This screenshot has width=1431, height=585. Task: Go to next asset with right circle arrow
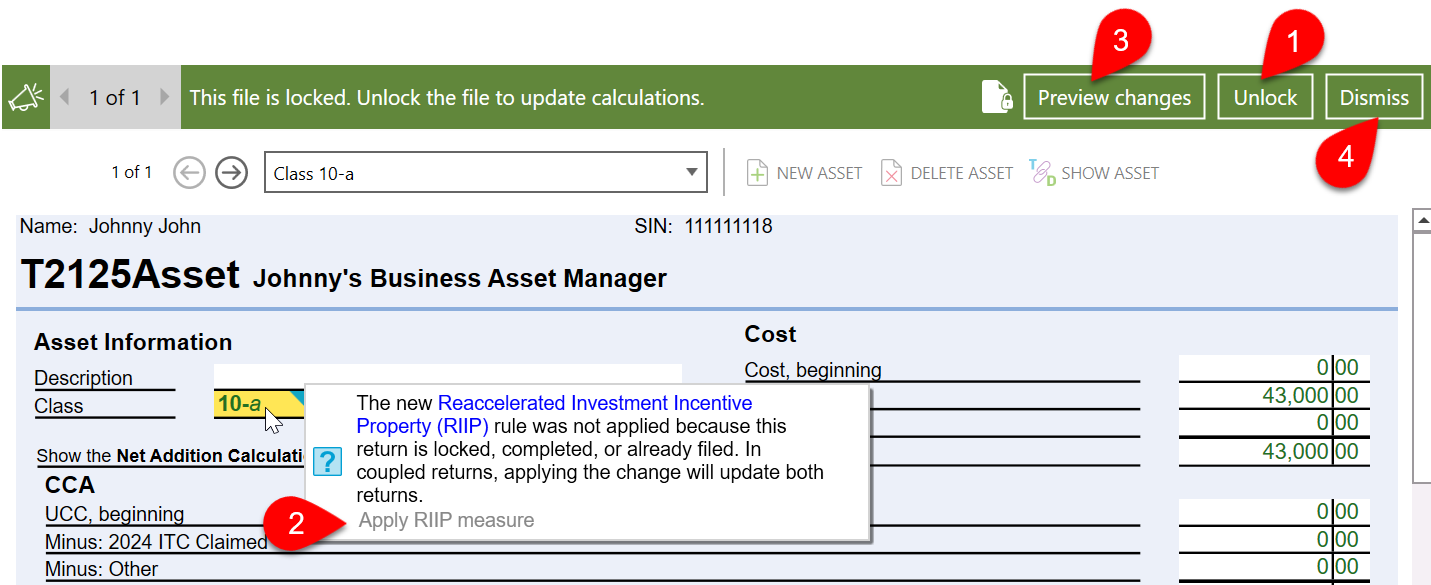click(231, 172)
